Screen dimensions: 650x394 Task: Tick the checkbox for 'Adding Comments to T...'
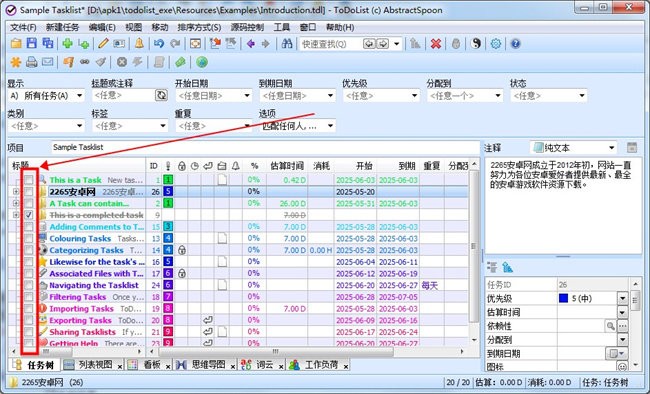click(29, 227)
